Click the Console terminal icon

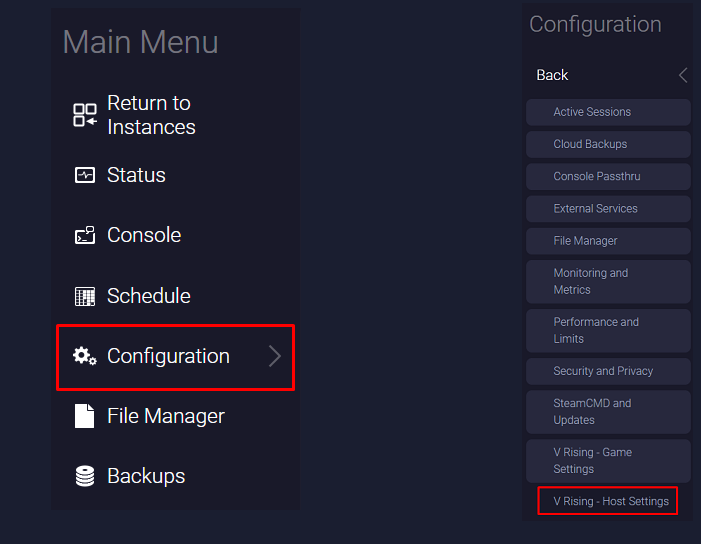point(85,235)
